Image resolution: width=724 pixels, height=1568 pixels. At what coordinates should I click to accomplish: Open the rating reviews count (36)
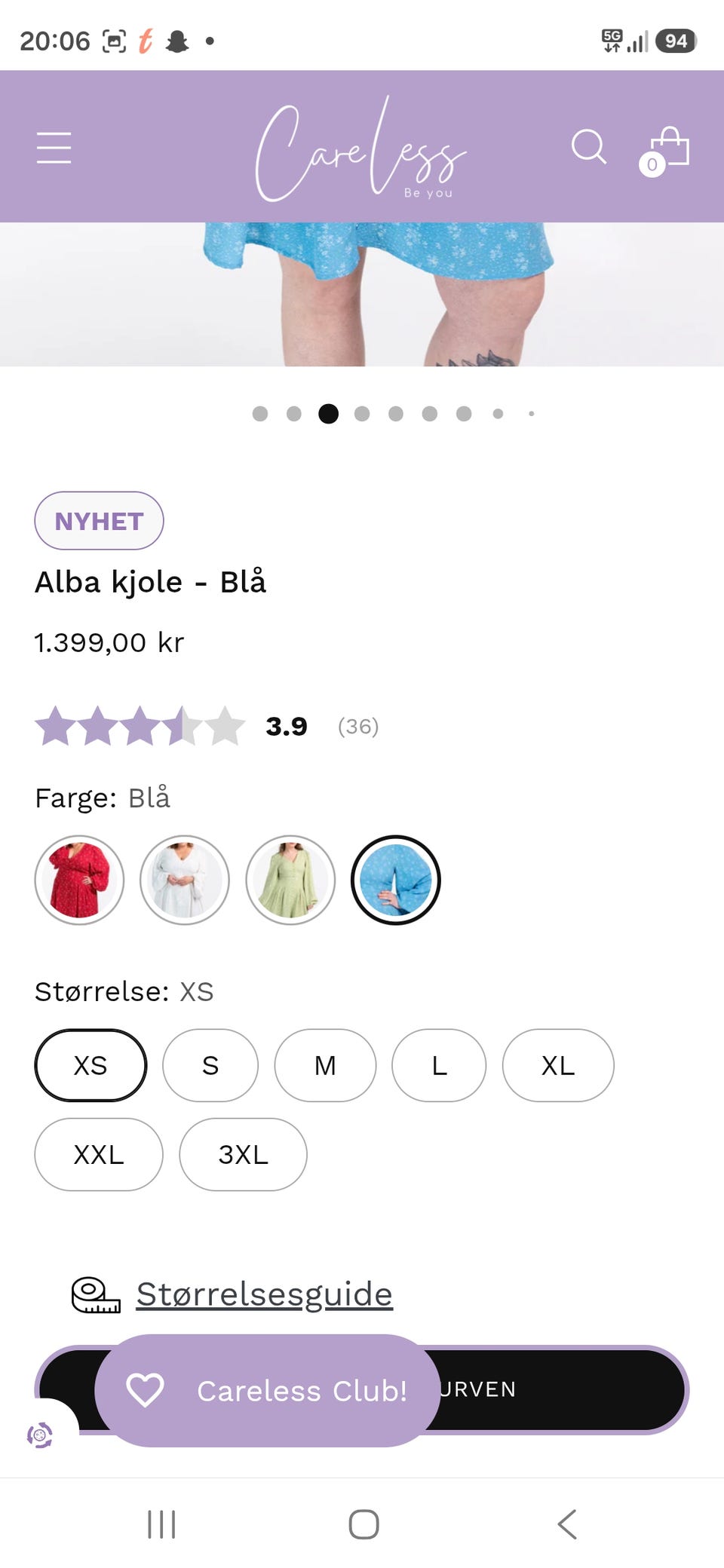(x=358, y=726)
